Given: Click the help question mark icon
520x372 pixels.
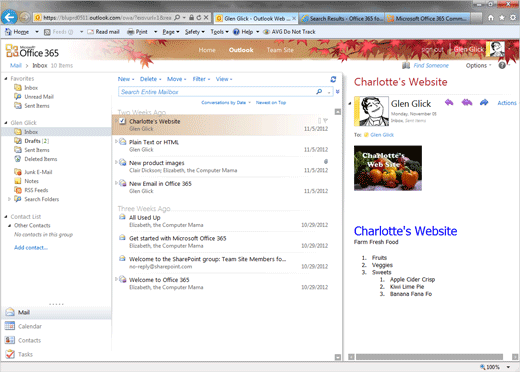Looking at the screenshot, I should coord(502,65).
